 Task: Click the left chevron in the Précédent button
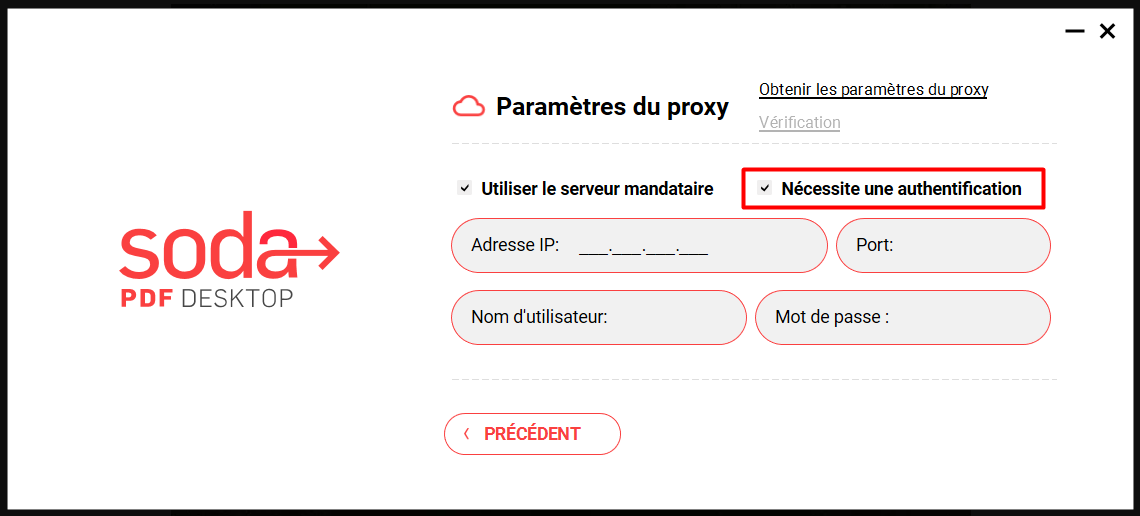pyautogui.click(x=467, y=434)
